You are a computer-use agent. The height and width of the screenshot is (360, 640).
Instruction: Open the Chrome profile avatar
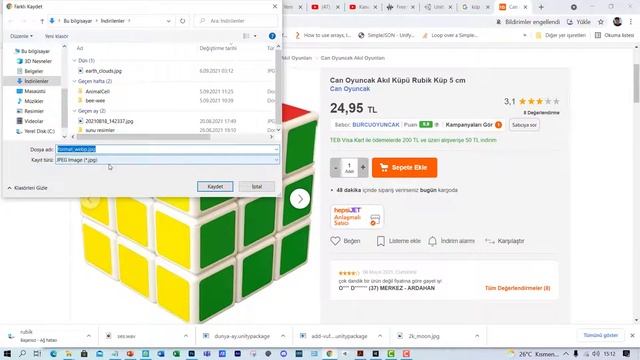click(x=617, y=22)
